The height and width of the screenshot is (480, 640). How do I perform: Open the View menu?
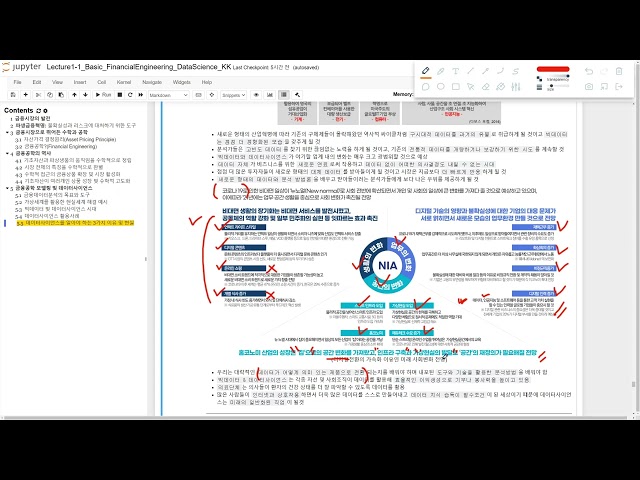[x=57, y=82]
